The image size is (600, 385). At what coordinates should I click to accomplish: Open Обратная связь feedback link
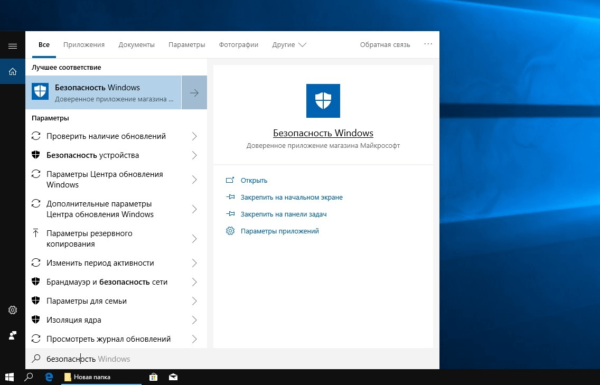click(385, 45)
